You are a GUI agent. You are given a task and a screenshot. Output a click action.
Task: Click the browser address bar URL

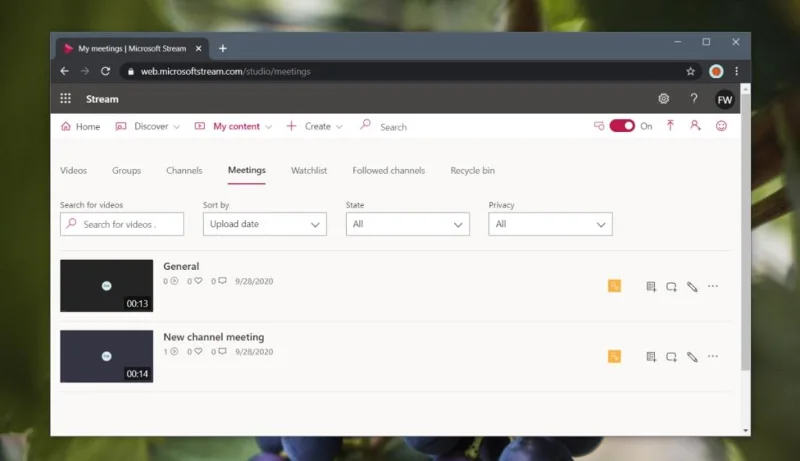pyautogui.click(x=226, y=71)
